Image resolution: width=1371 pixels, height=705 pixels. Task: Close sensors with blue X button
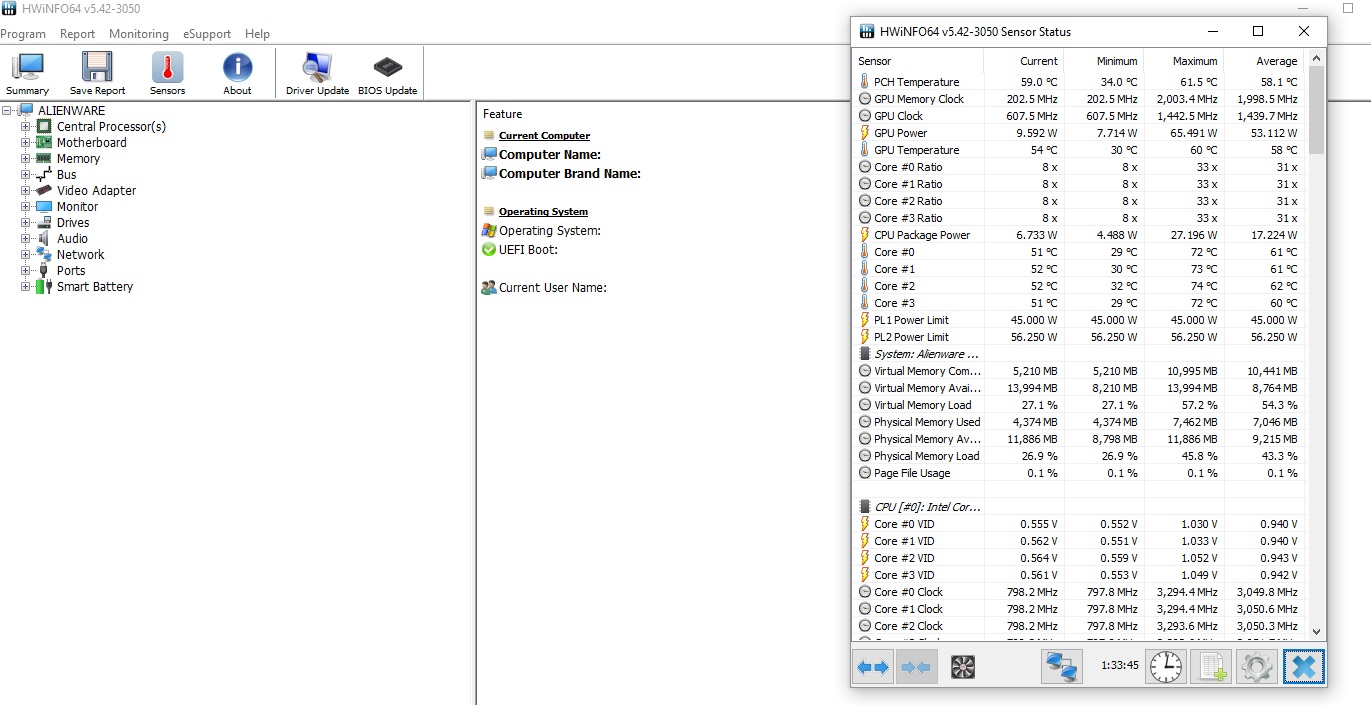1303,667
